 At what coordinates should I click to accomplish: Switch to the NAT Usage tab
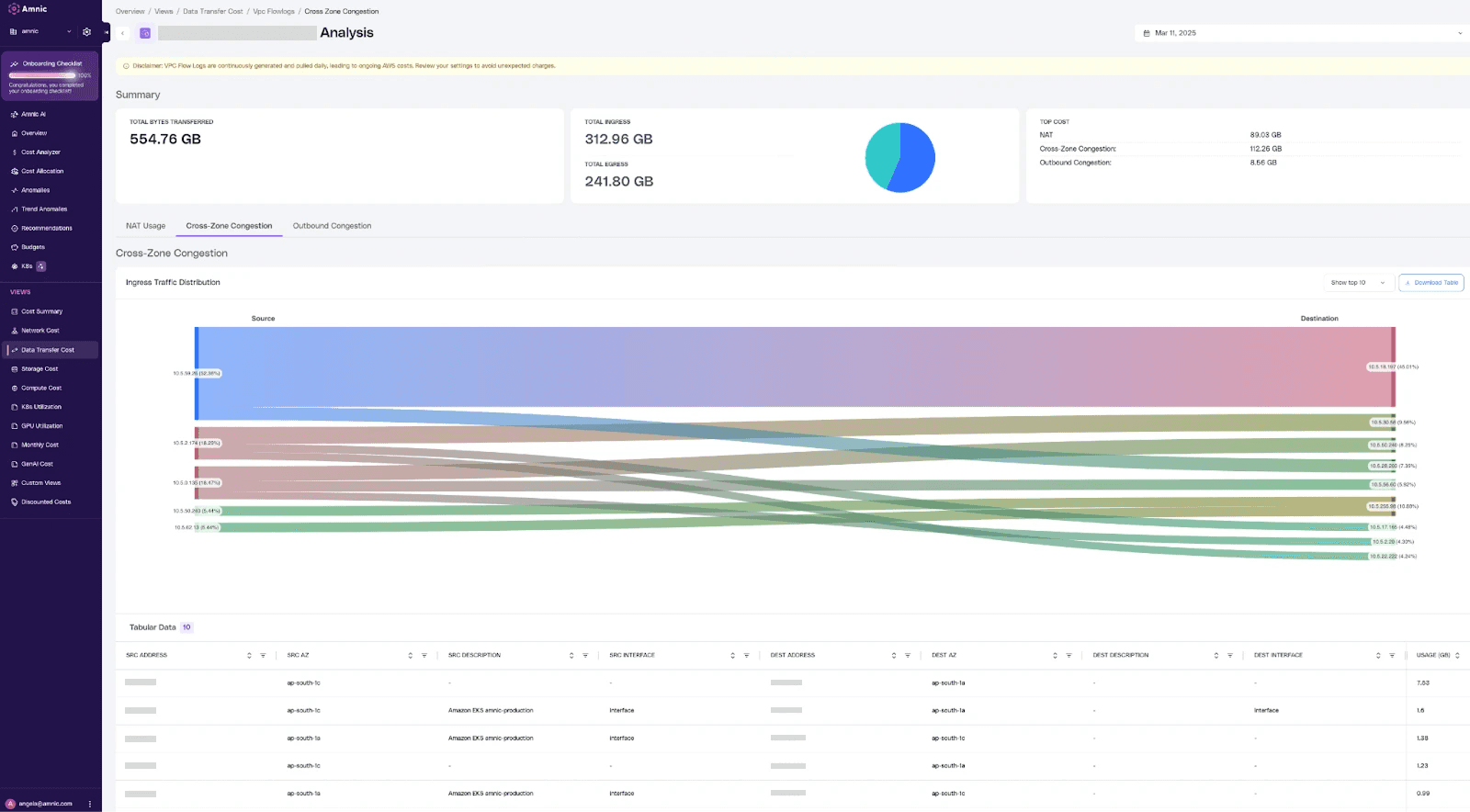(146, 226)
